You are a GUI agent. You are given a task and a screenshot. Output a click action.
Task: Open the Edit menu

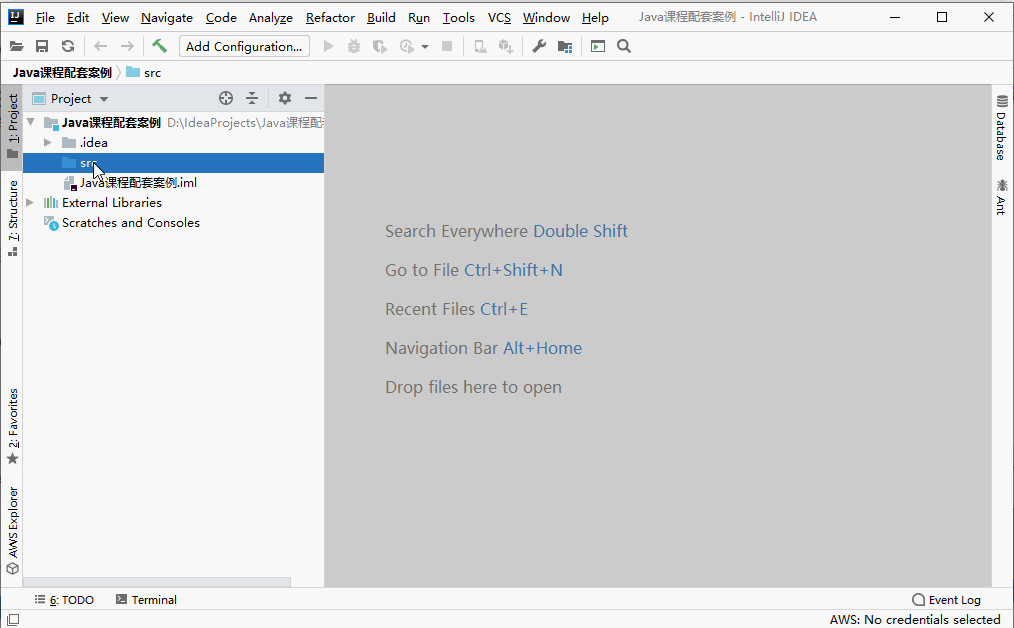coord(78,17)
